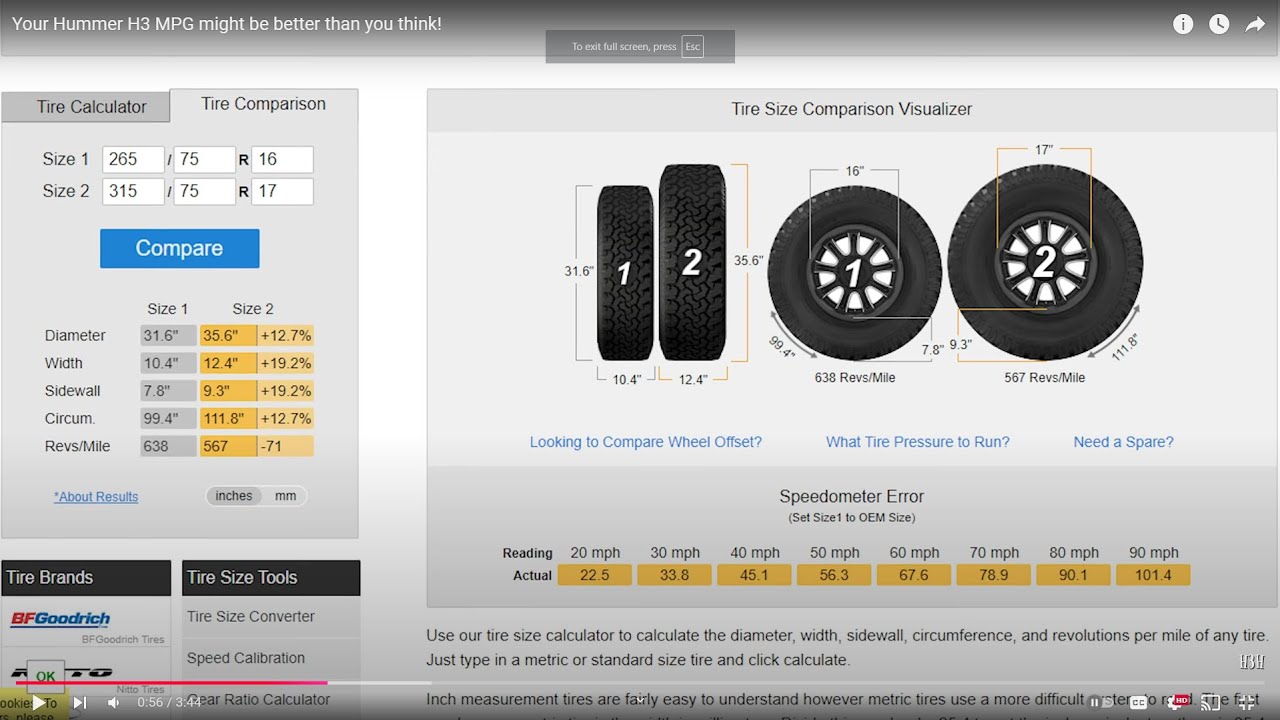This screenshot has height=720, width=1280.
Task: Click Tire Size Comparison Visualizer heading
Action: [852, 109]
